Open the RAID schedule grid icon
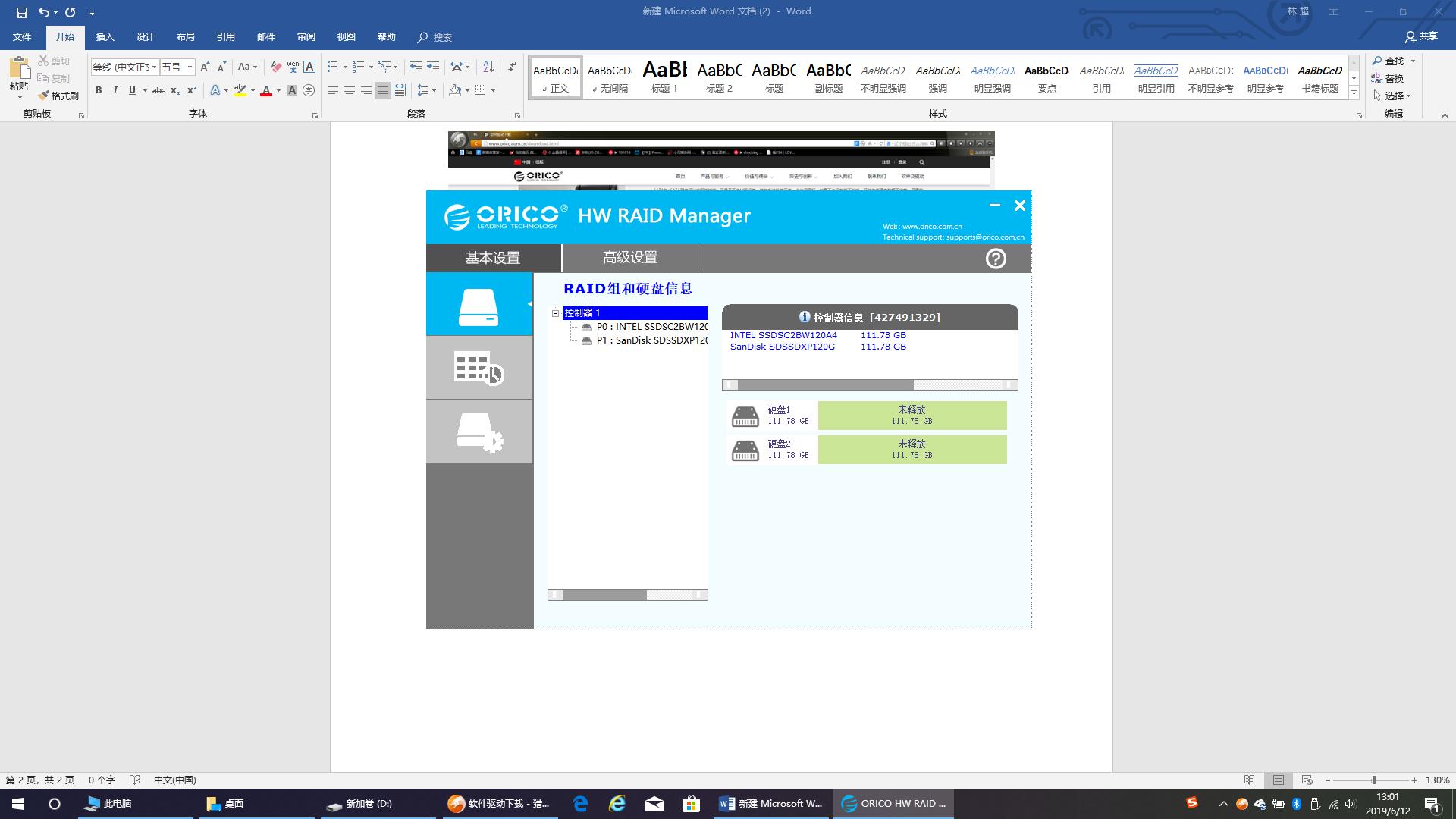Image resolution: width=1456 pixels, height=819 pixels. pyautogui.click(x=479, y=368)
